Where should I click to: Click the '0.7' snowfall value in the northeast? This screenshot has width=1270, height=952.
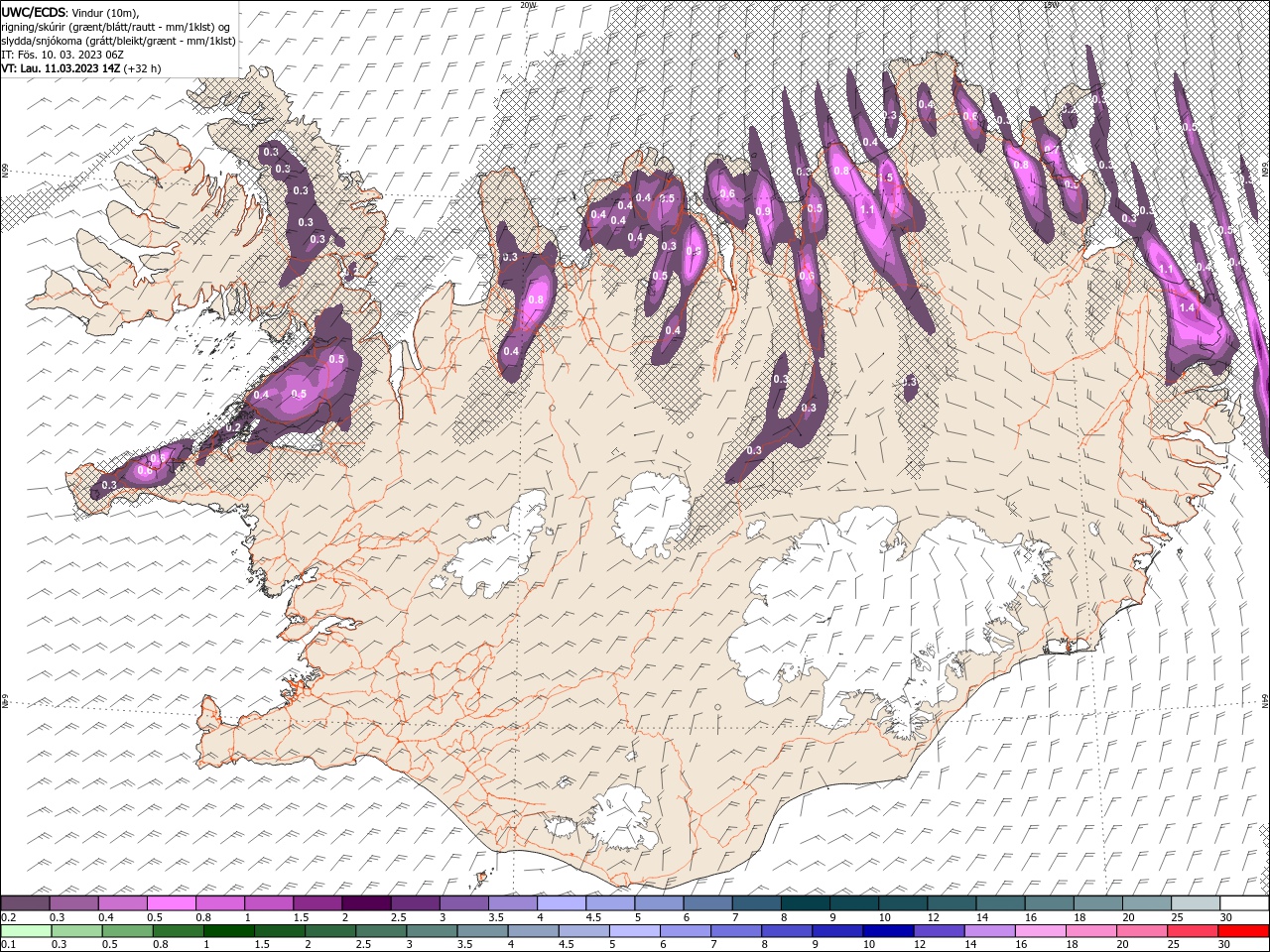click(1050, 150)
